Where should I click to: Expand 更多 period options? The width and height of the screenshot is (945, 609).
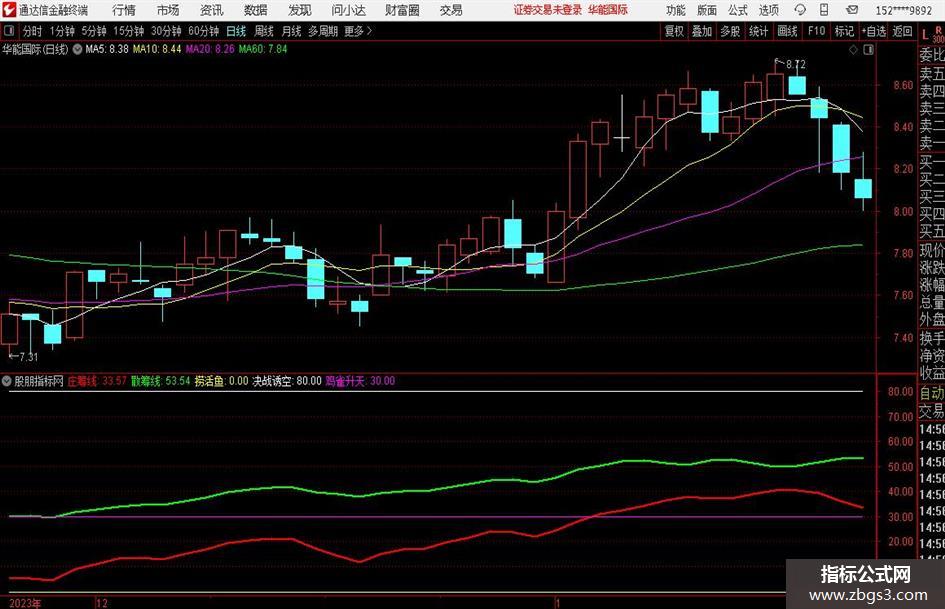tap(358, 31)
